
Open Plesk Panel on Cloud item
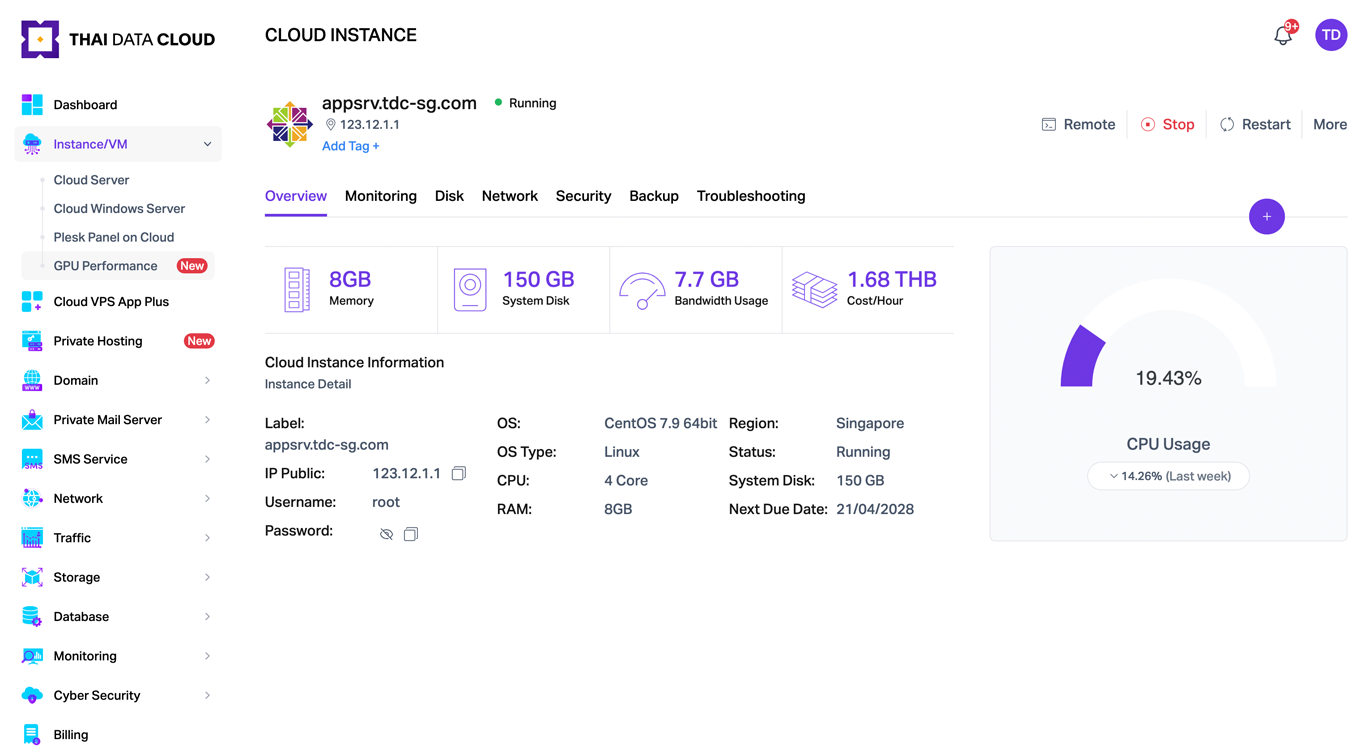click(114, 237)
